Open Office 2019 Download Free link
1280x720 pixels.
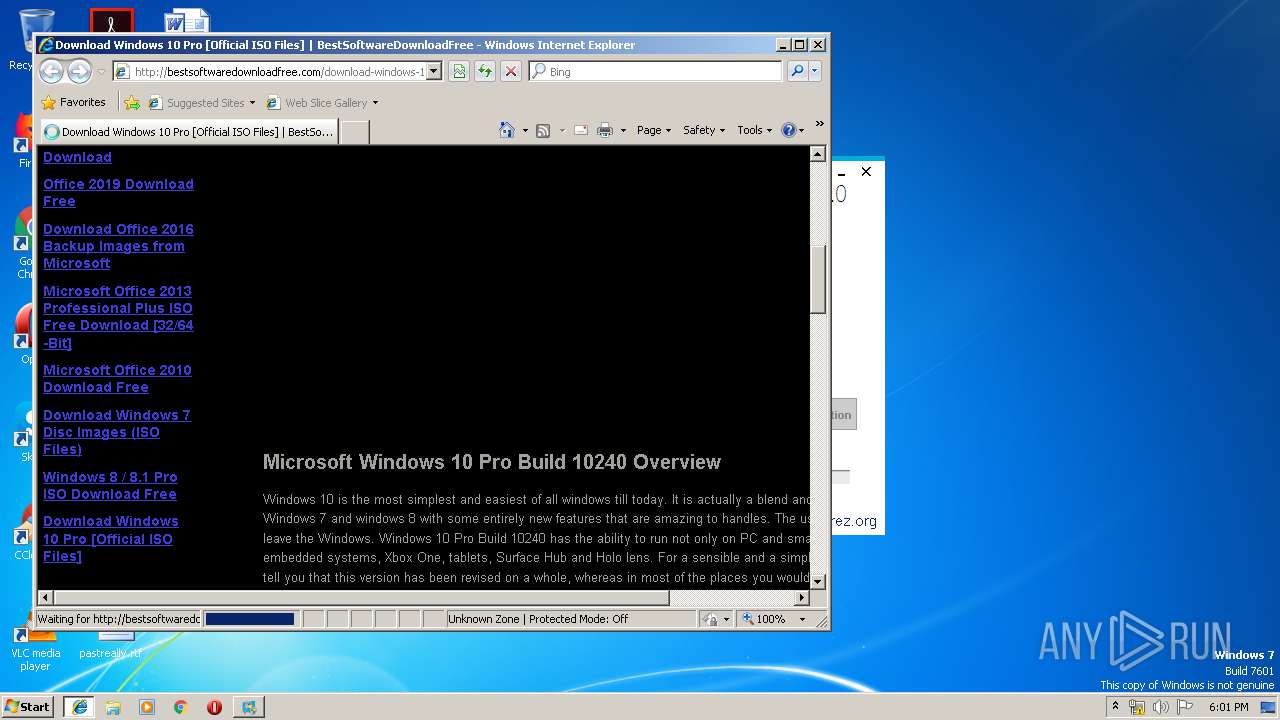118,192
